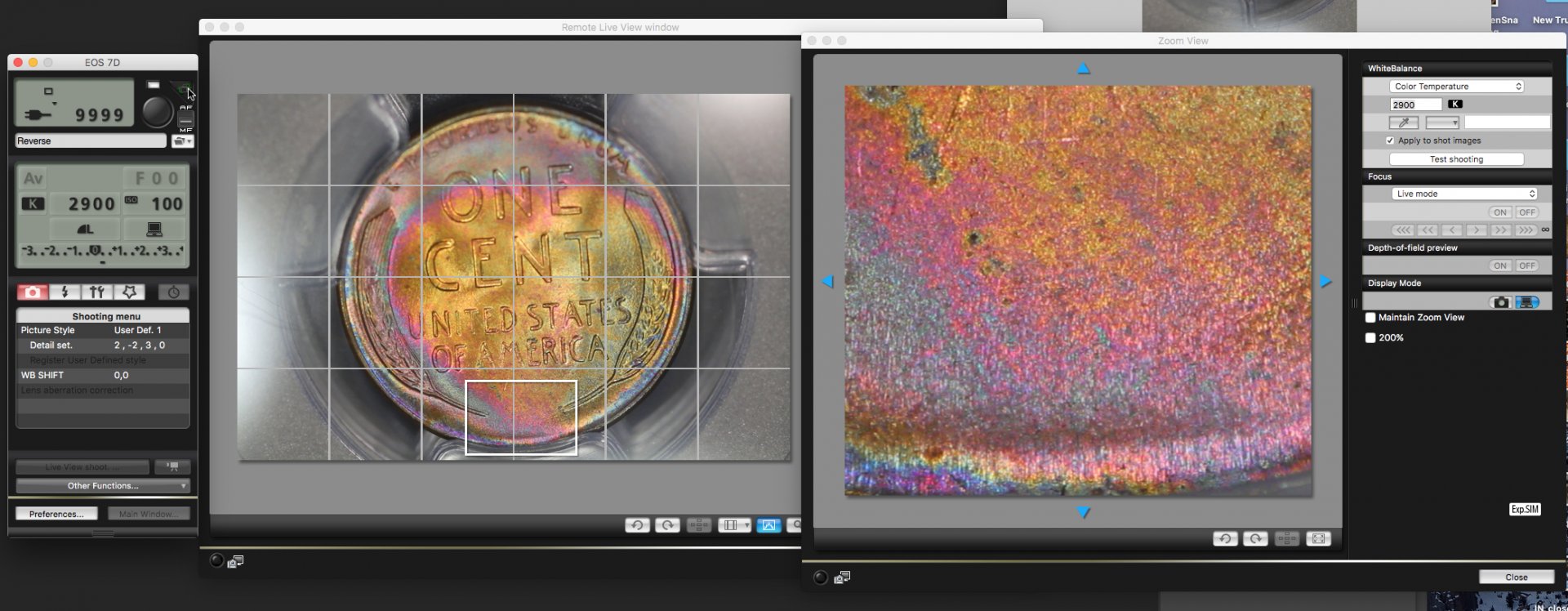This screenshot has height=611, width=1568.
Task: Open the Other Functions dropdown
Action: 103,486
